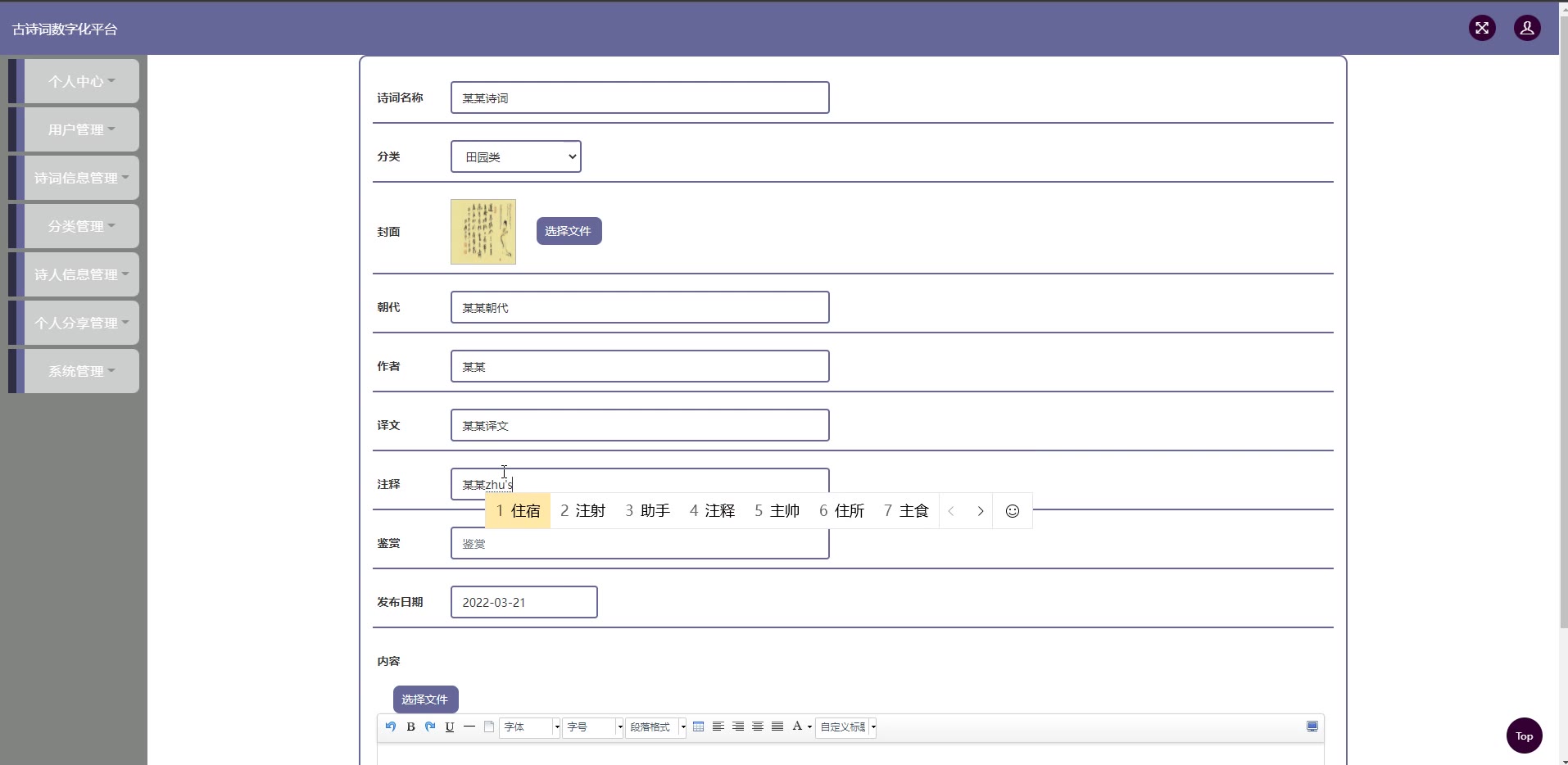Click the 发布日期 date field
Image resolution: width=1568 pixels, height=765 pixels.
(524, 602)
